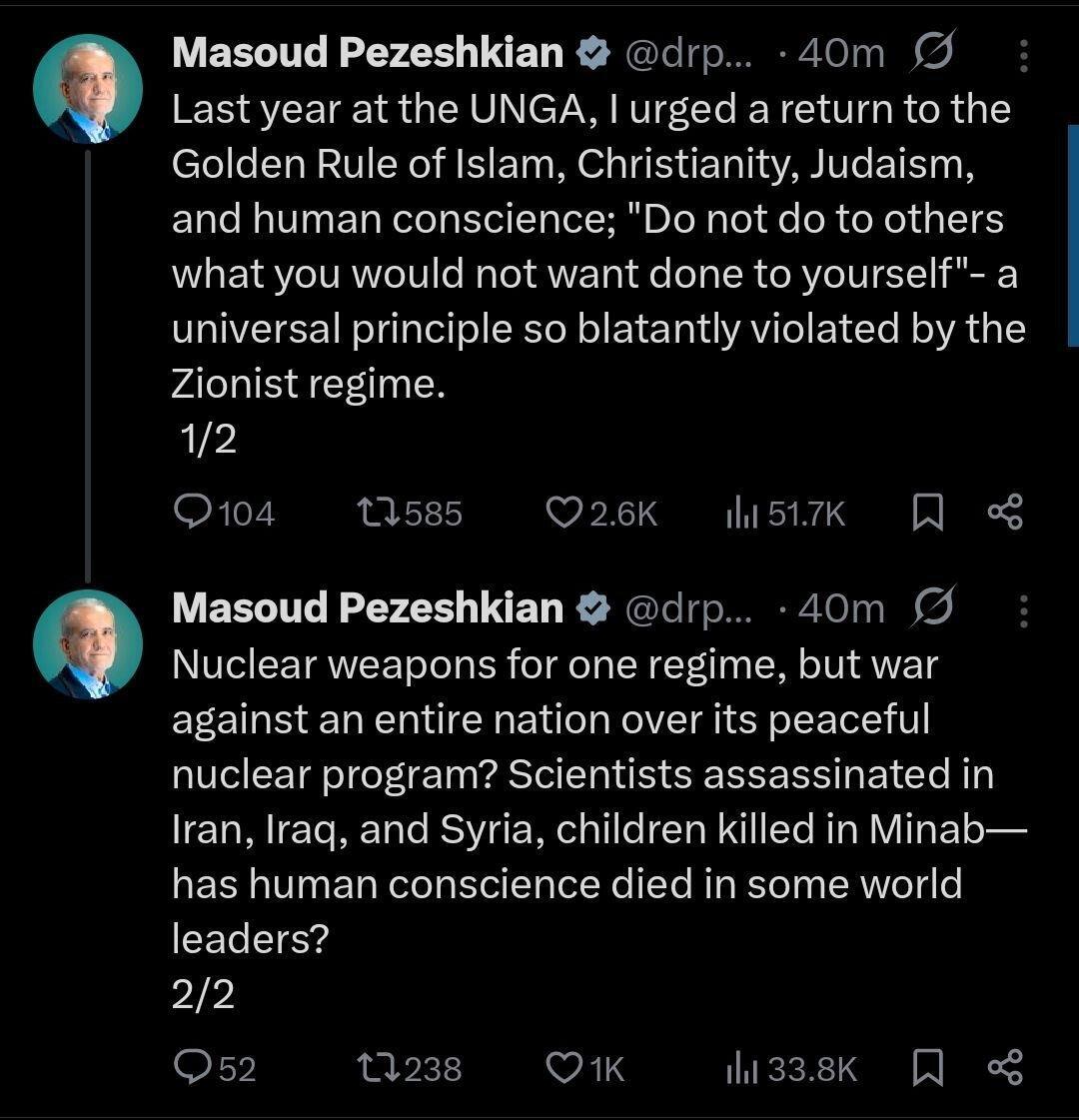
Task: Select the crossed-circle icon beside the first timestamp
Action: (933, 52)
